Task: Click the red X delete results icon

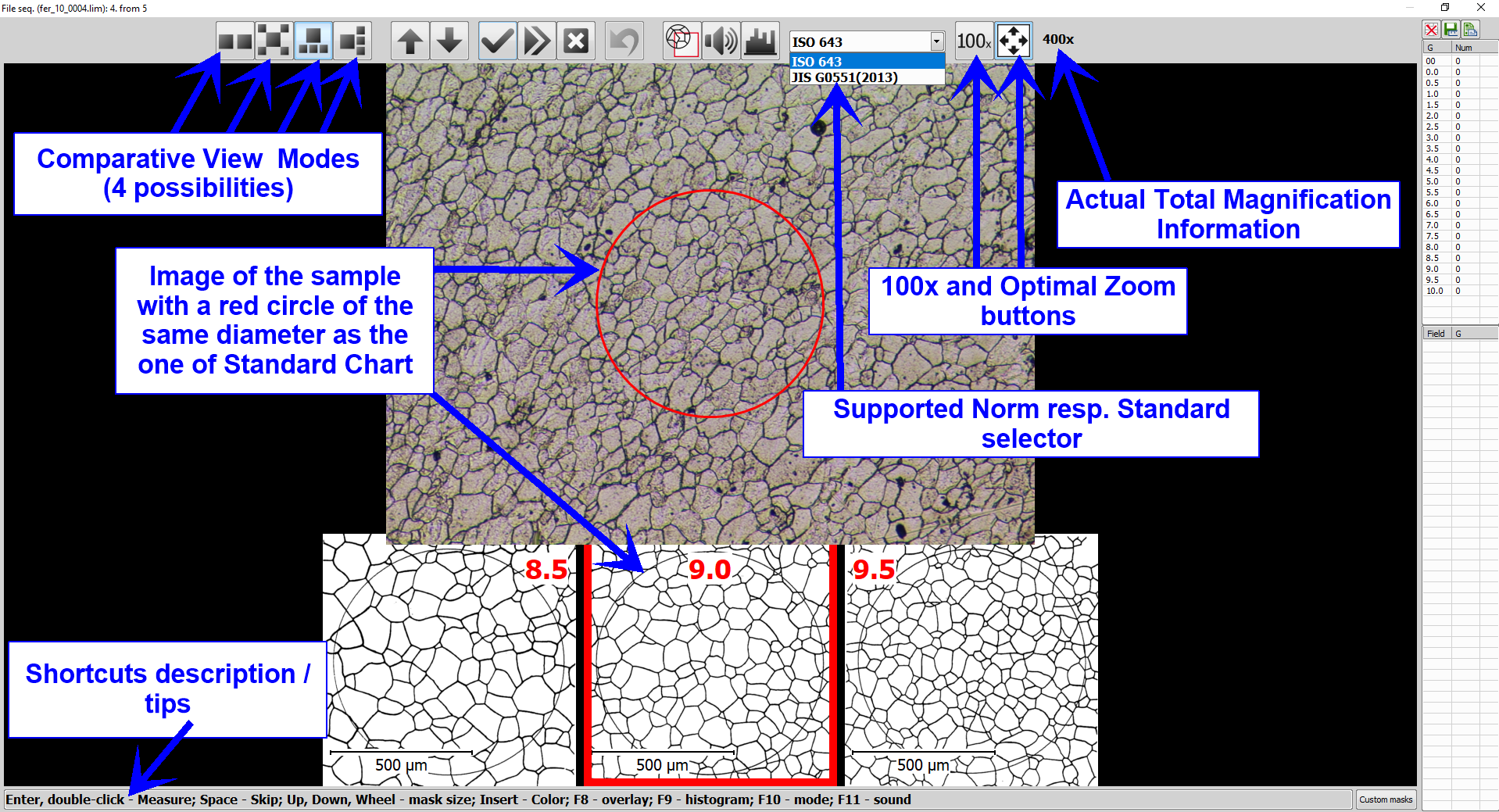Action: coord(1431,30)
